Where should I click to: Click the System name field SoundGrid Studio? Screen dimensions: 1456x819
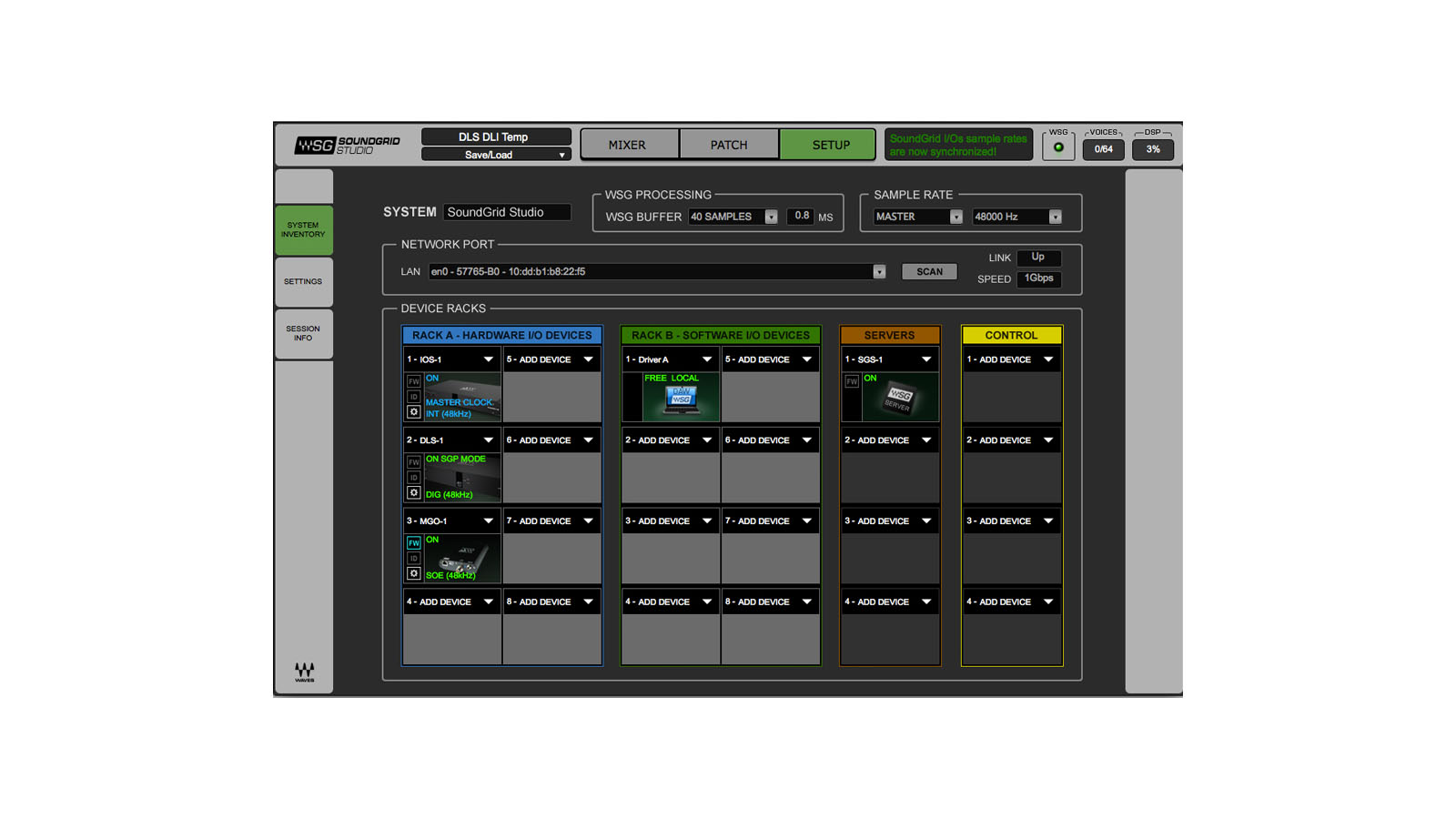507,212
